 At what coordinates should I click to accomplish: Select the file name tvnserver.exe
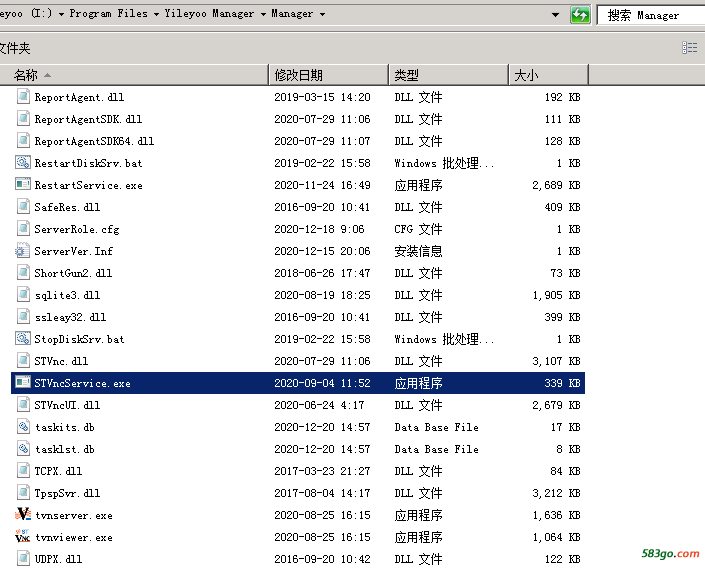74,516
